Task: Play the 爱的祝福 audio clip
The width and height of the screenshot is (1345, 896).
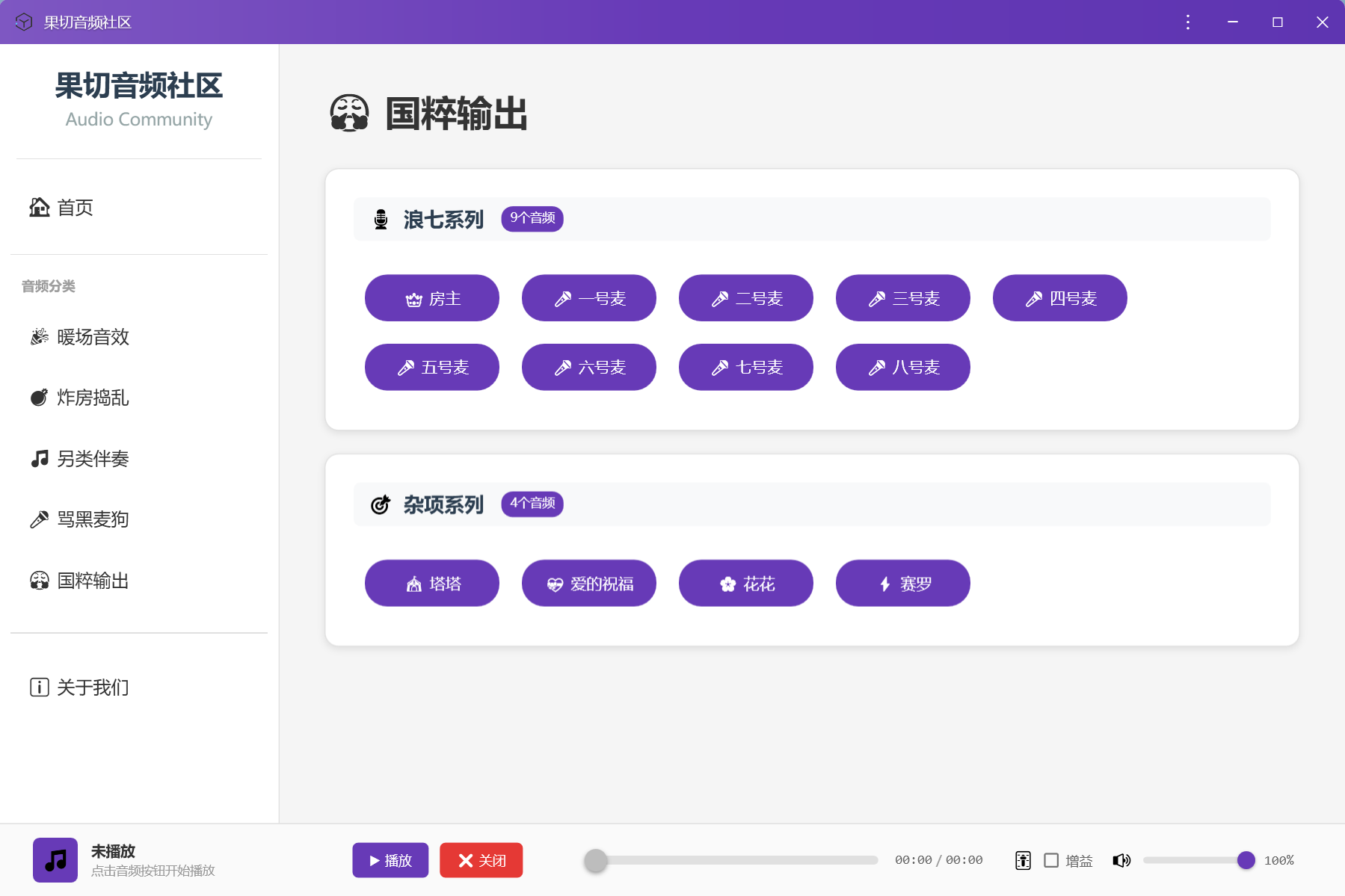Action: click(x=589, y=583)
